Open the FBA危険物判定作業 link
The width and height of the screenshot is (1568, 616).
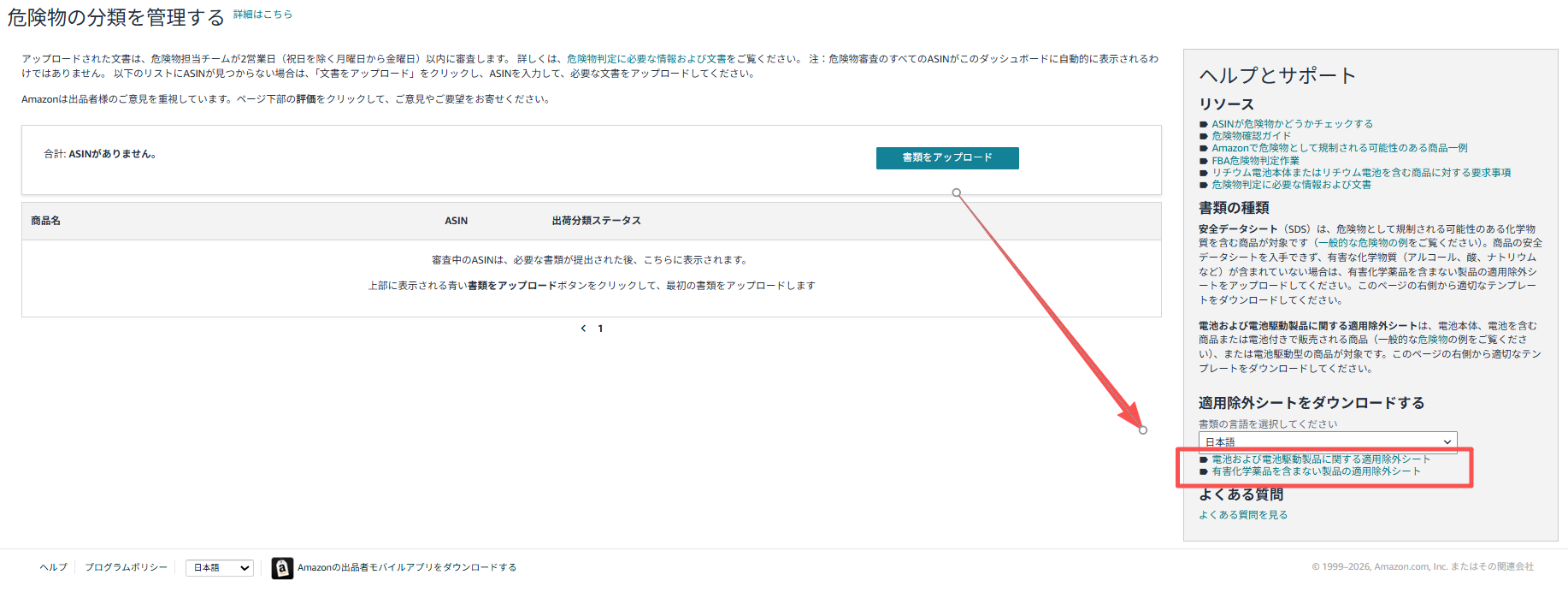[1254, 161]
